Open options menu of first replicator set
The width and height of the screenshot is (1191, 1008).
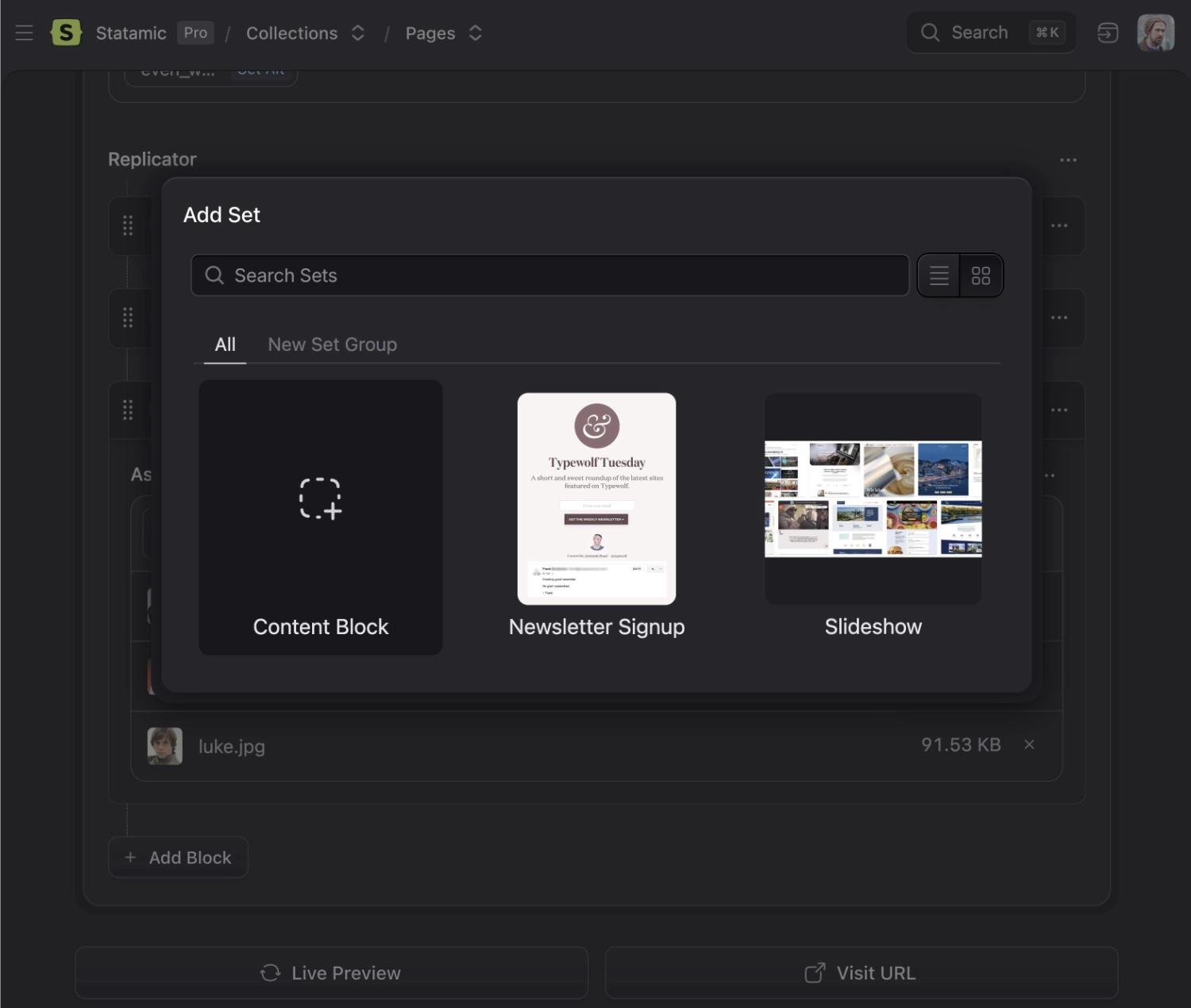pos(1059,226)
